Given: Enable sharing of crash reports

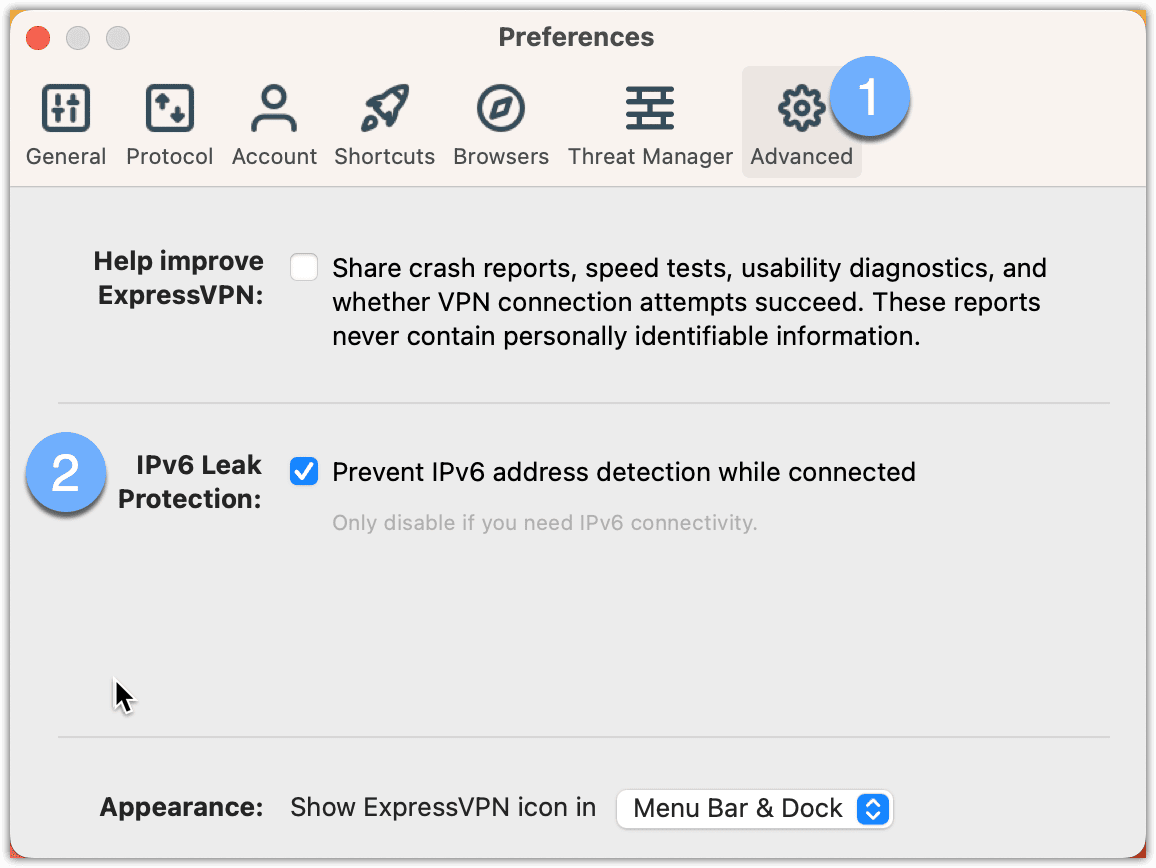Looking at the screenshot, I should (x=304, y=267).
